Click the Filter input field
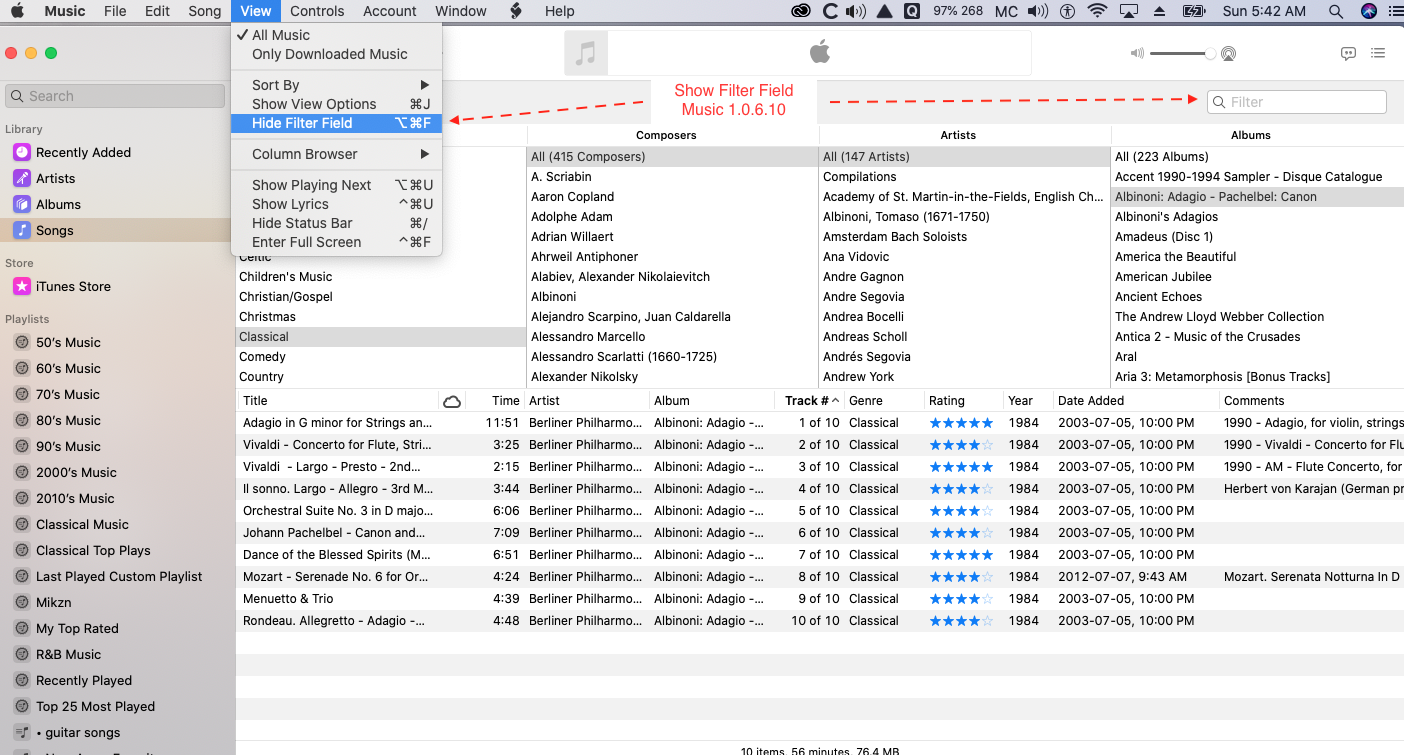This screenshot has width=1404, height=755. pos(1297,102)
